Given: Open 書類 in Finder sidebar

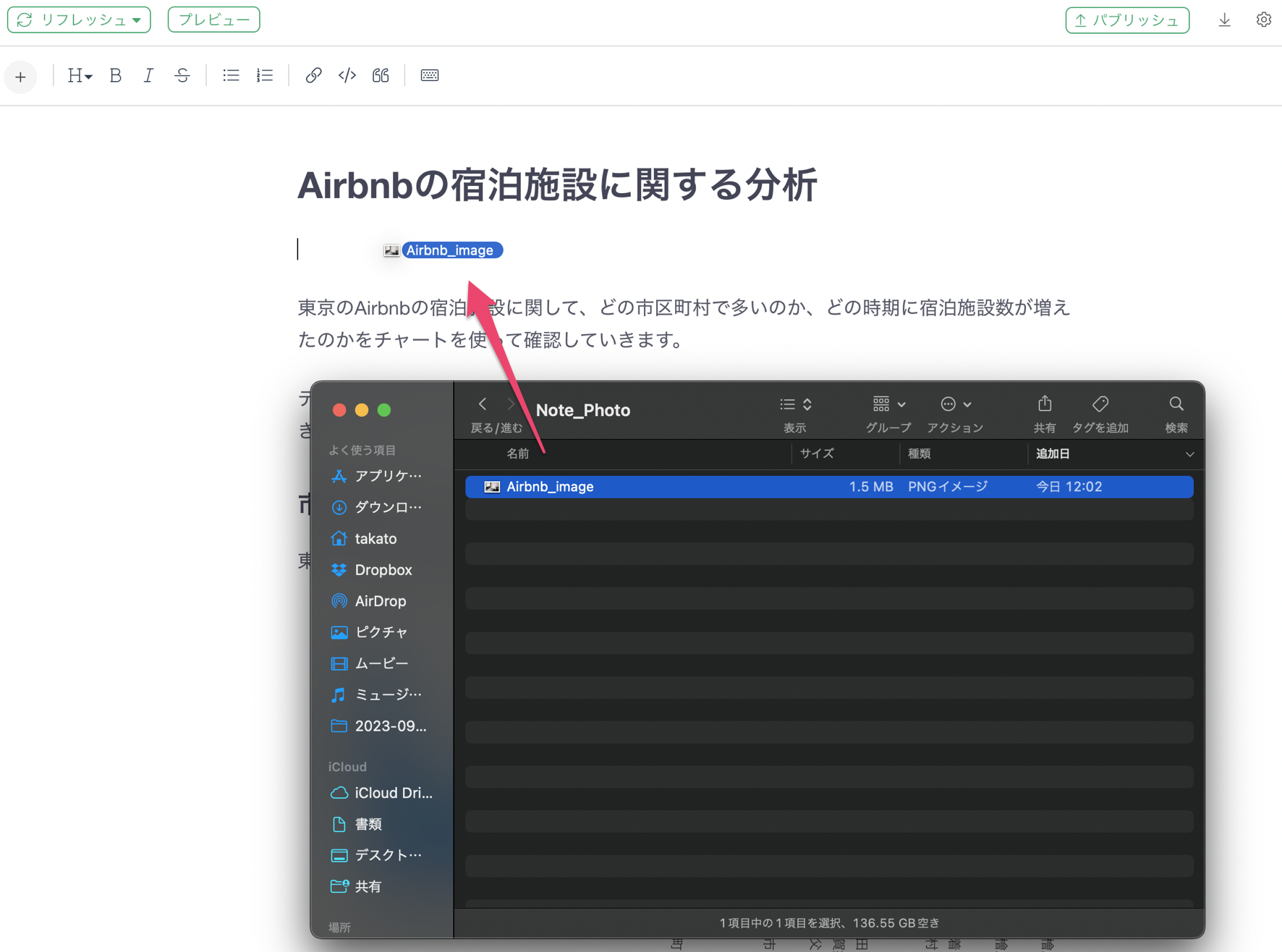Looking at the screenshot, I should [x=356, y=824].
